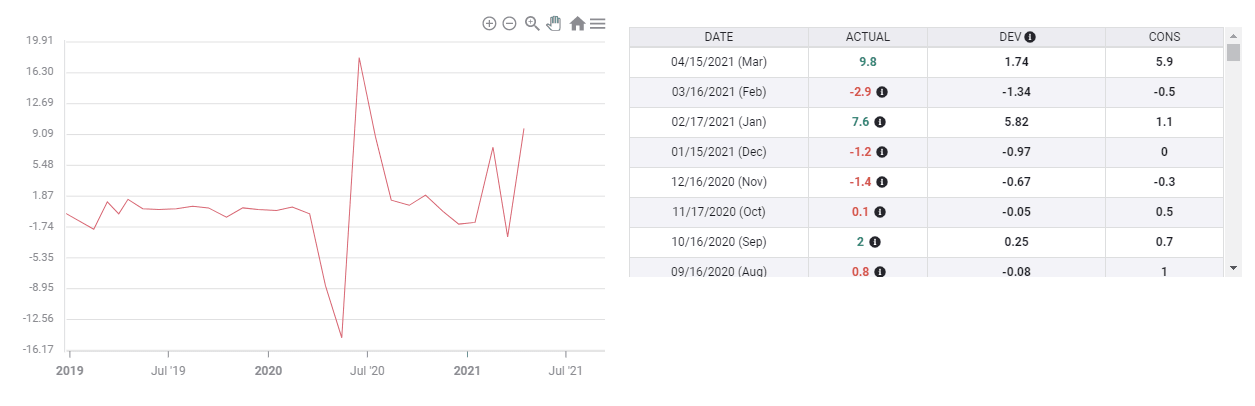Click info icon next to -1.2 actual value
The width and height of the screenshot is (1255, 406).
[882, 152]
